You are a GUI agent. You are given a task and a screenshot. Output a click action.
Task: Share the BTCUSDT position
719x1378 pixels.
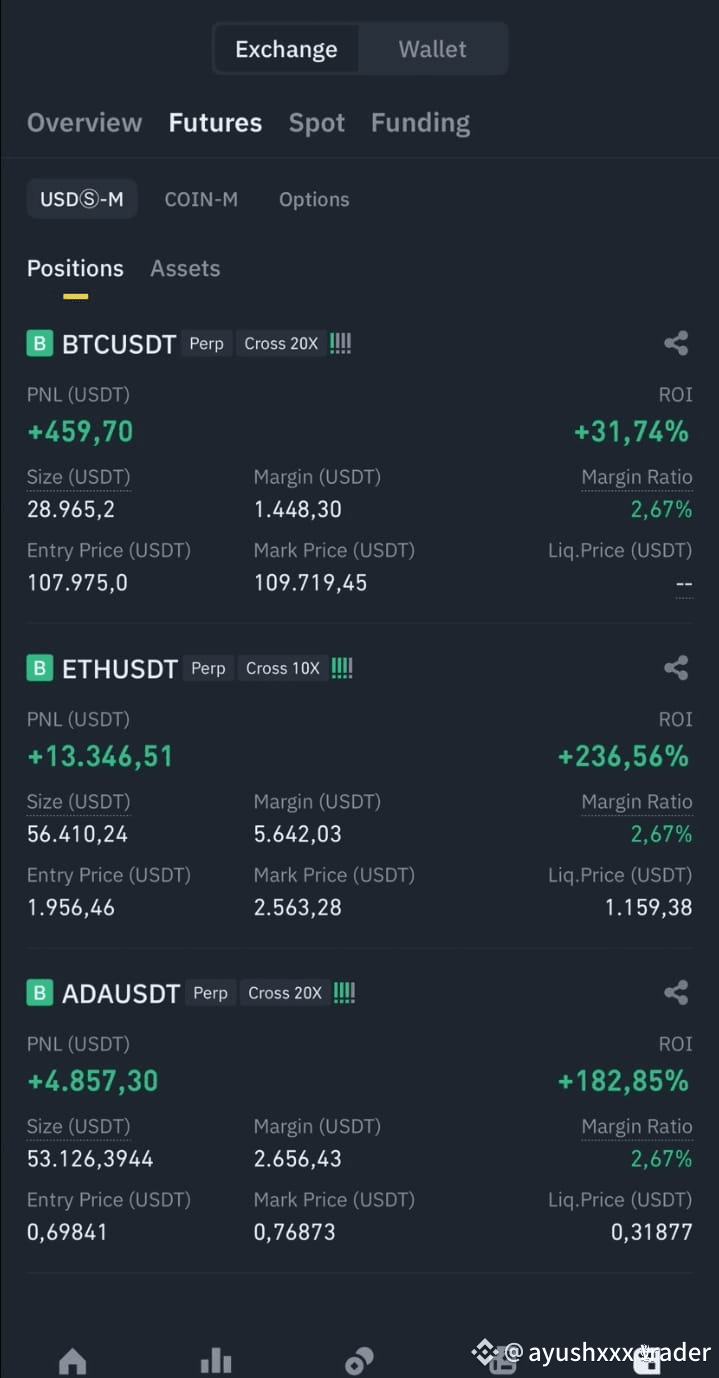[676, 343]
